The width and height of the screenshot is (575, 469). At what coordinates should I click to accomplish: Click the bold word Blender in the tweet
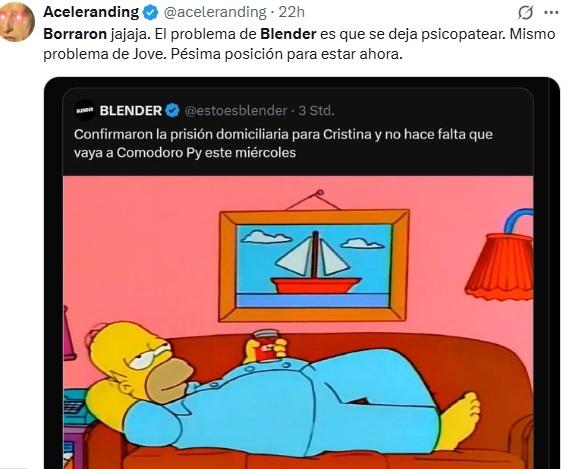288,34
